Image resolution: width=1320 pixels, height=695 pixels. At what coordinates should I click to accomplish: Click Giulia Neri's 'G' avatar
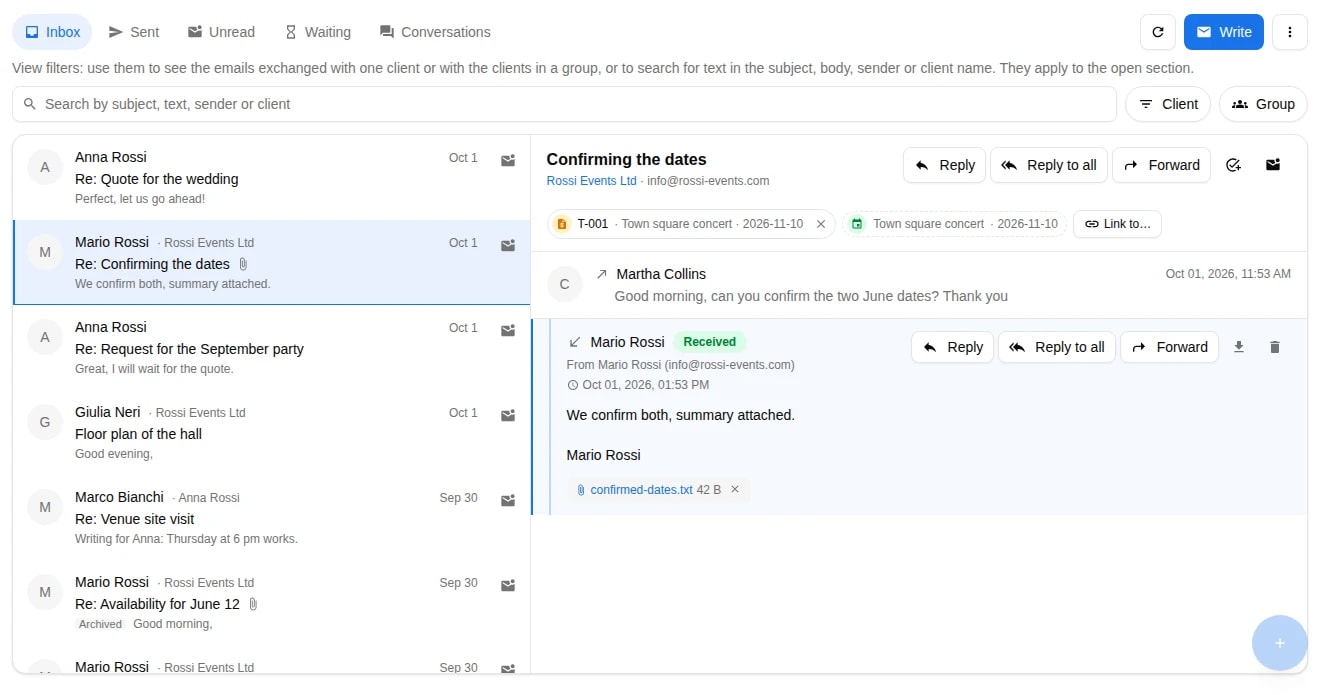click(45, 422)
